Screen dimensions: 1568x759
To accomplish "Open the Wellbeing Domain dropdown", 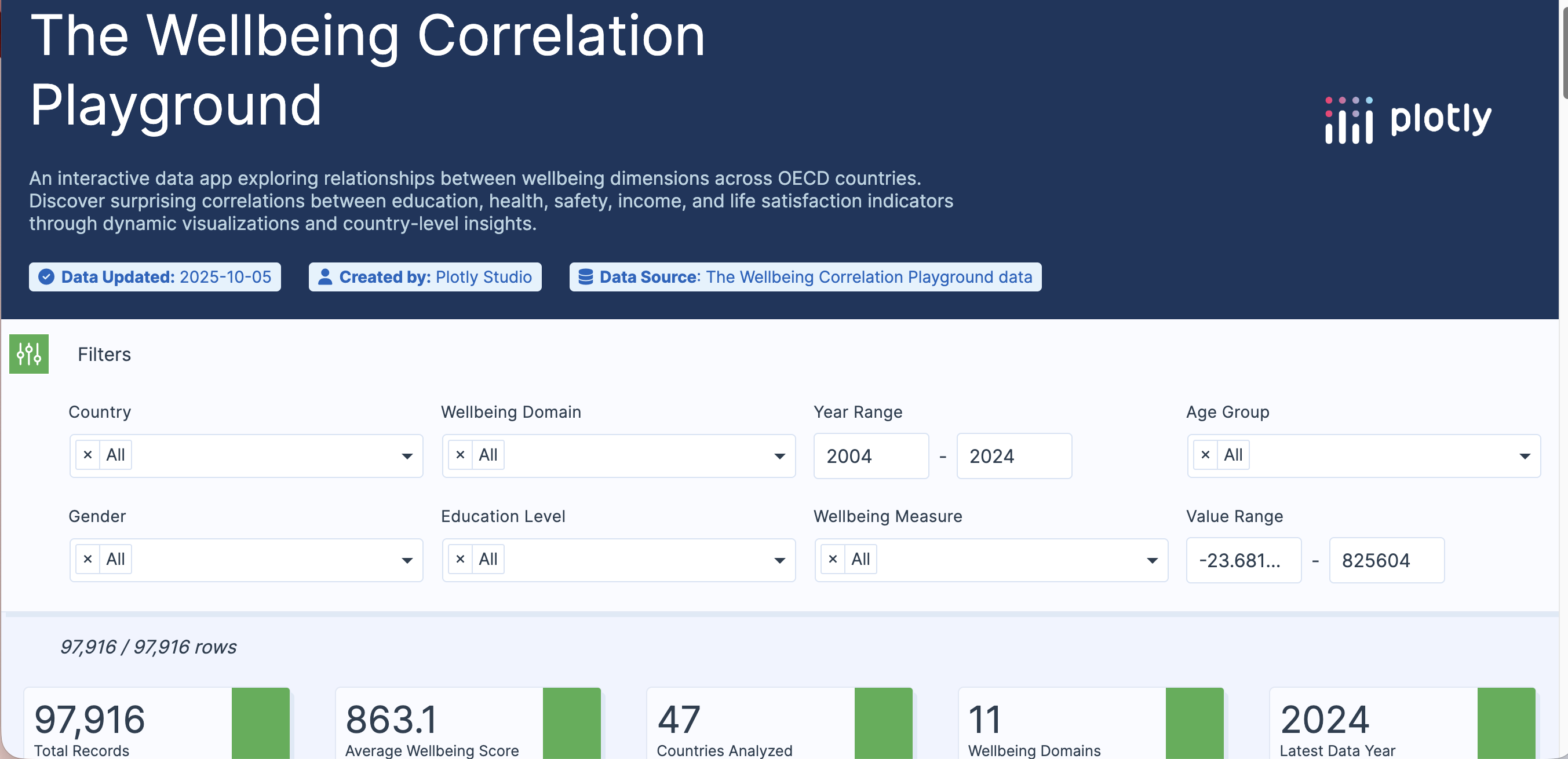I will click(x=779, y=456).
